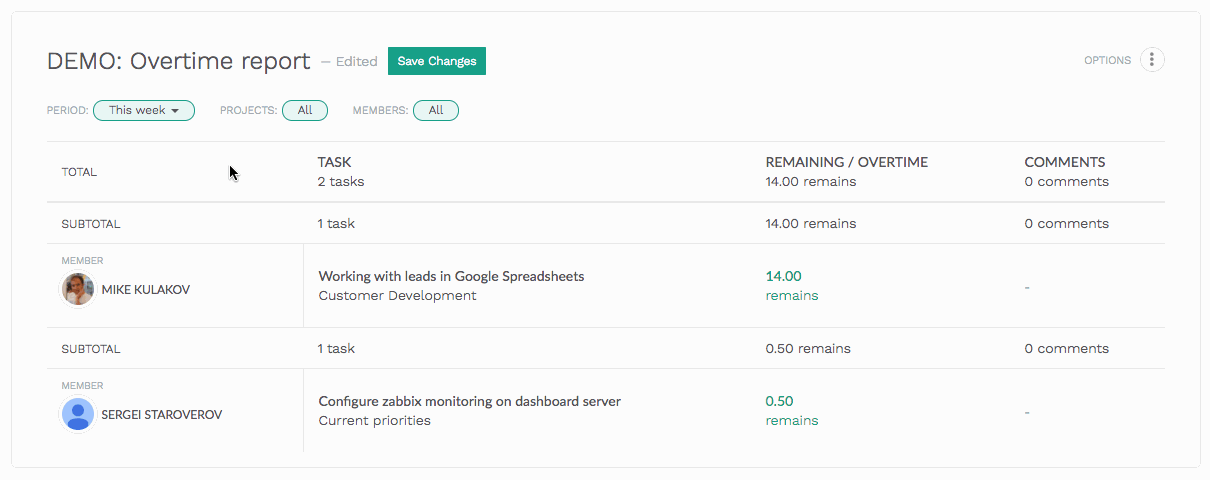Open the This week period dropdown
This screenshot has height=480, width=1210.
coord(144,111)
